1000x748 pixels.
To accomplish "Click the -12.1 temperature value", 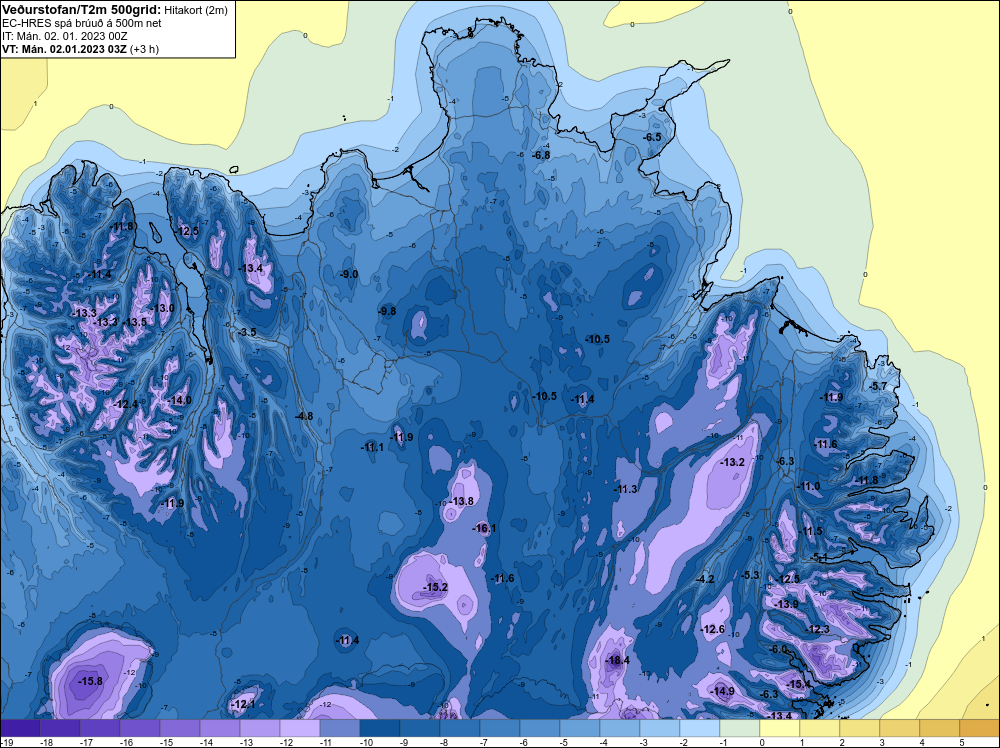I will tap(243, 704).
